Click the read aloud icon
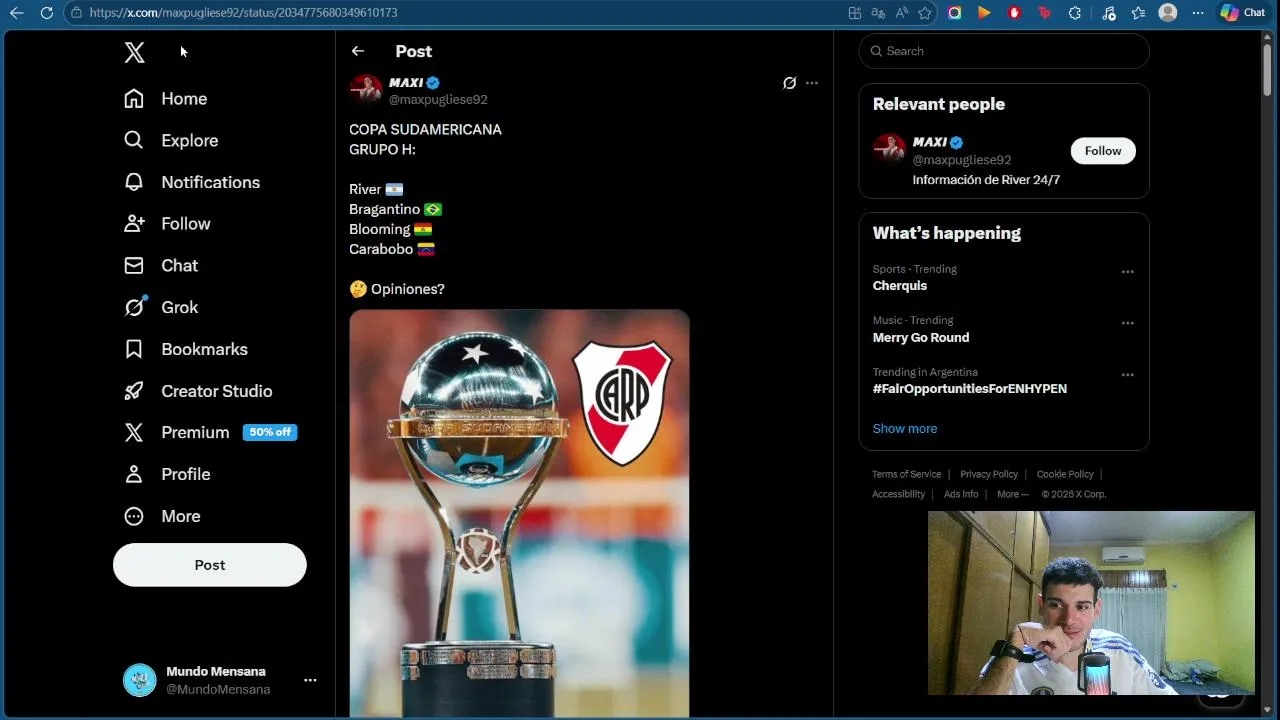 tap(902, 13)
